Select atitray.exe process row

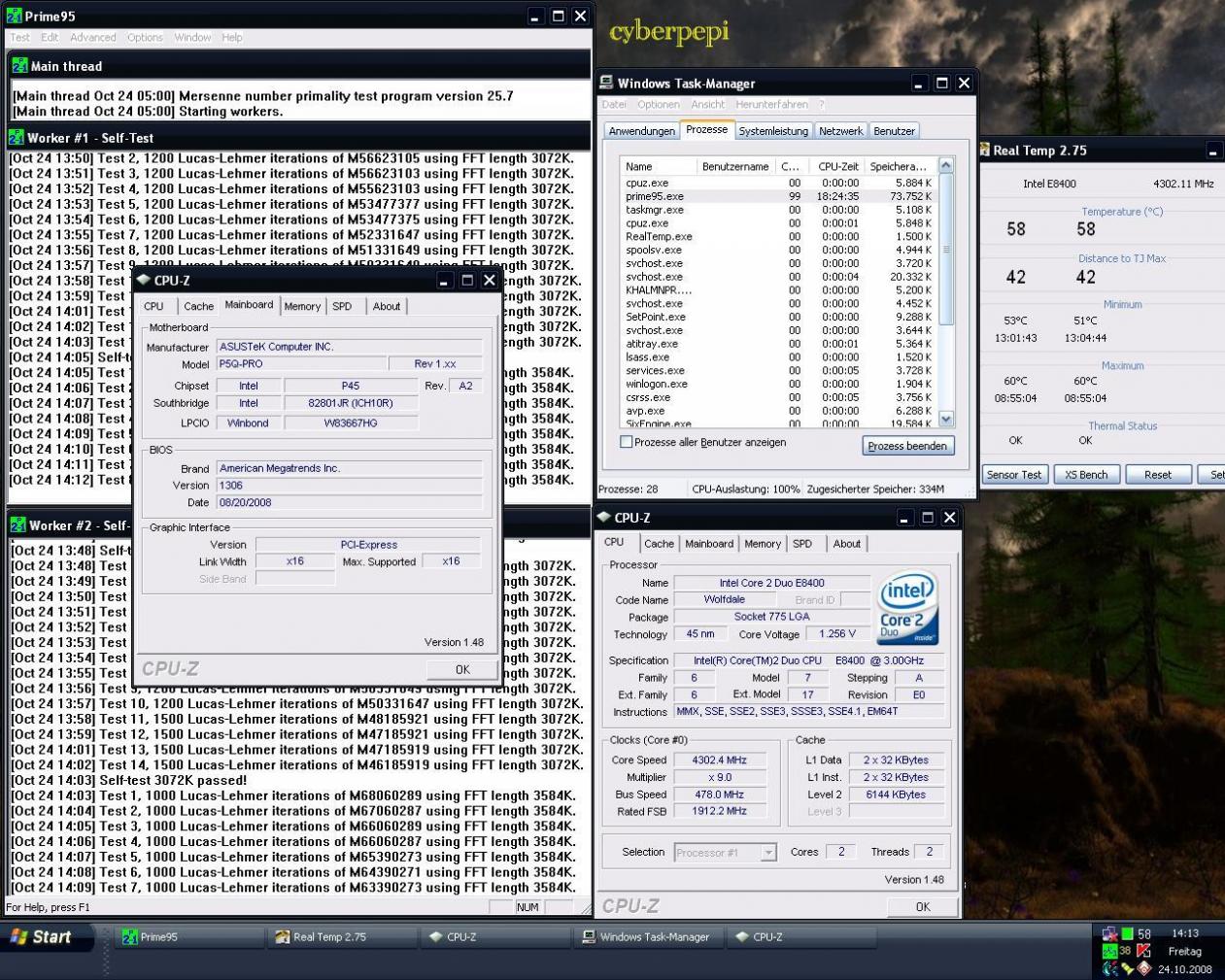click(x=779, y=343)
